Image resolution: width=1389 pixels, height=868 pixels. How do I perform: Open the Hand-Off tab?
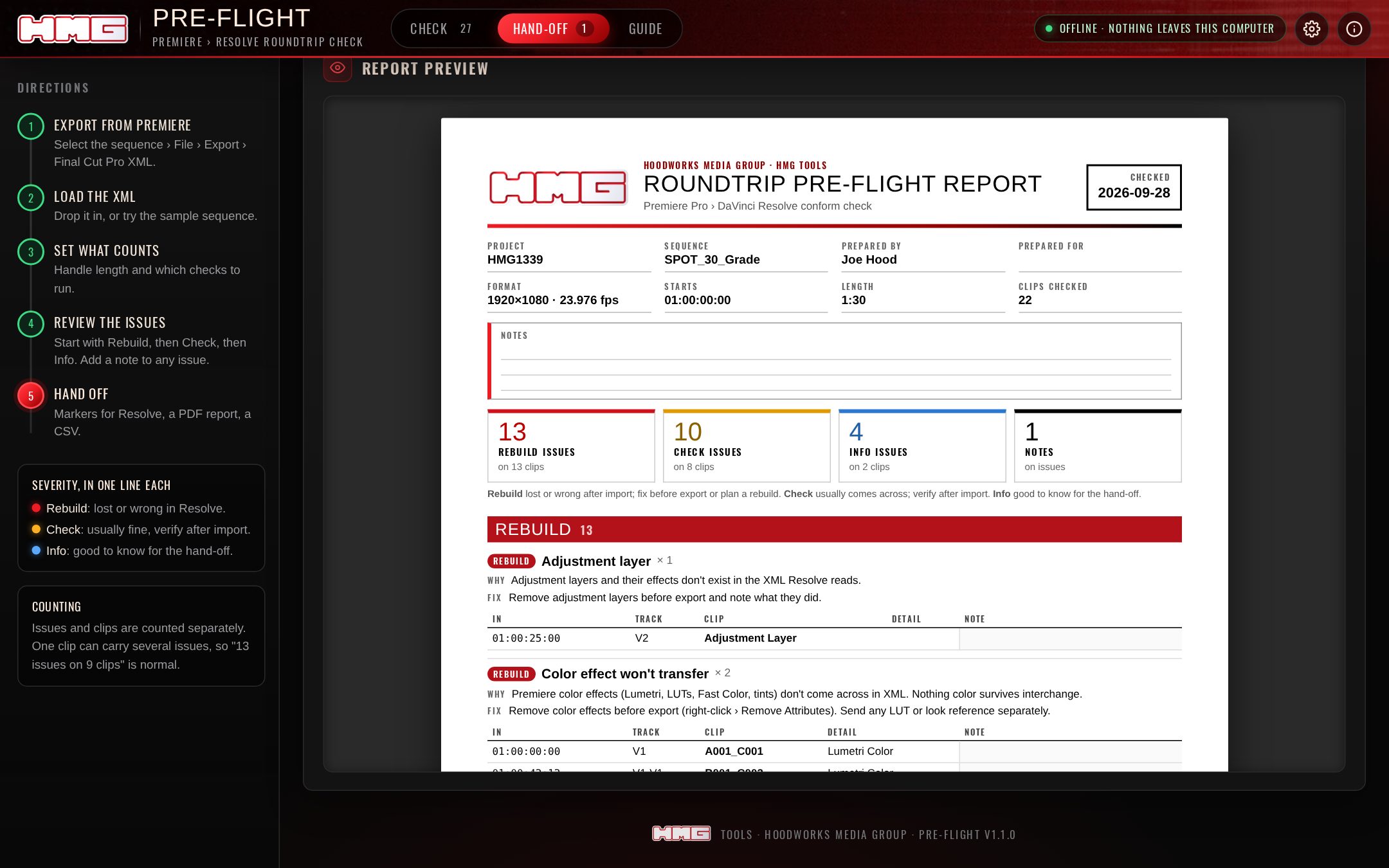click(x=553, y=29)
